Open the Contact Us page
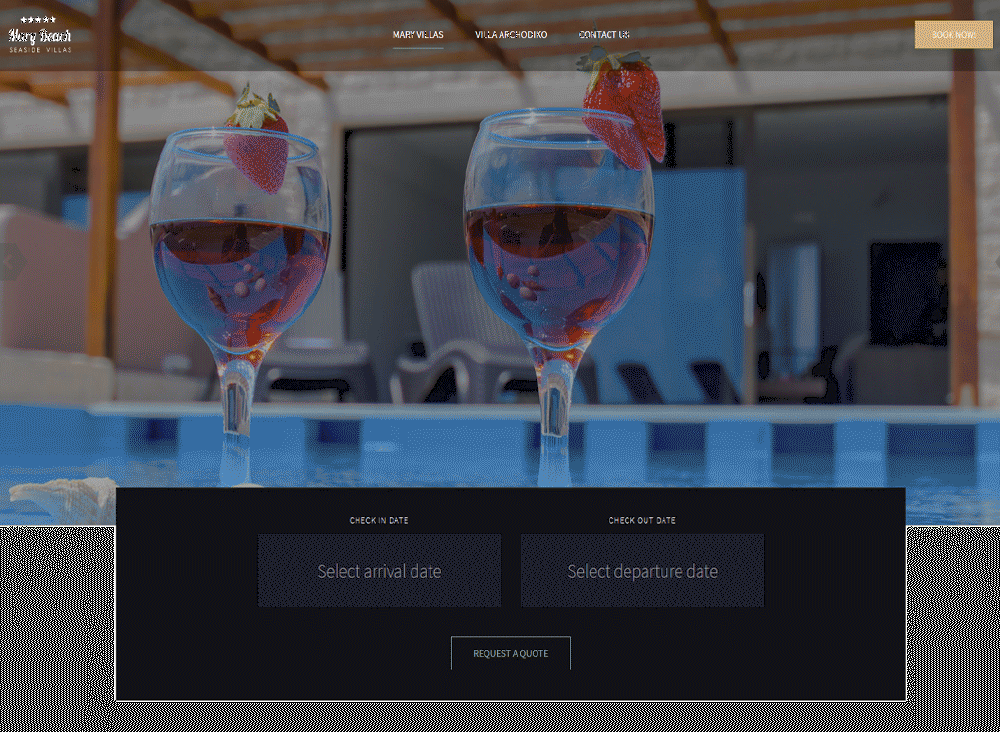Viewport: 1000px width, 732px height. coord(604,34)
